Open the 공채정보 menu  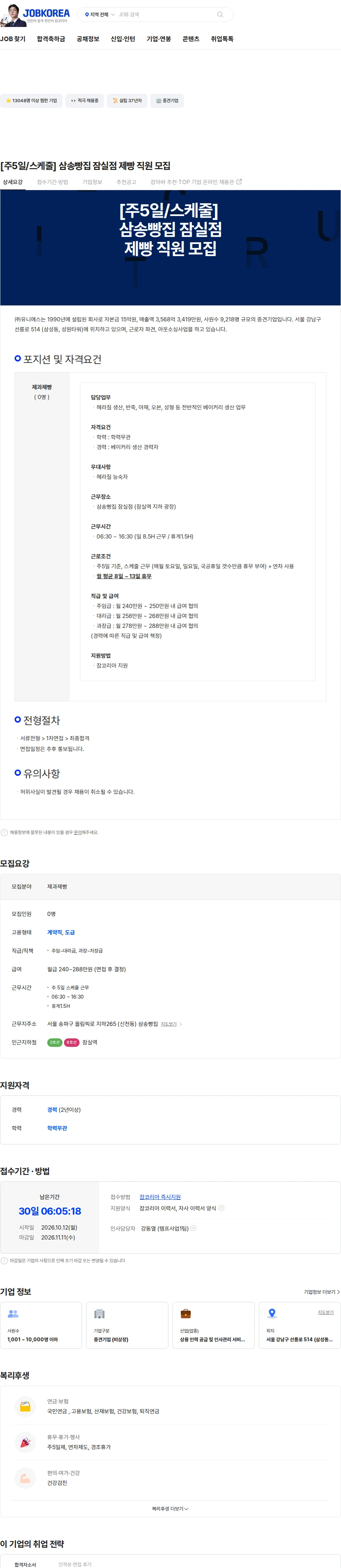coord(88,39)
